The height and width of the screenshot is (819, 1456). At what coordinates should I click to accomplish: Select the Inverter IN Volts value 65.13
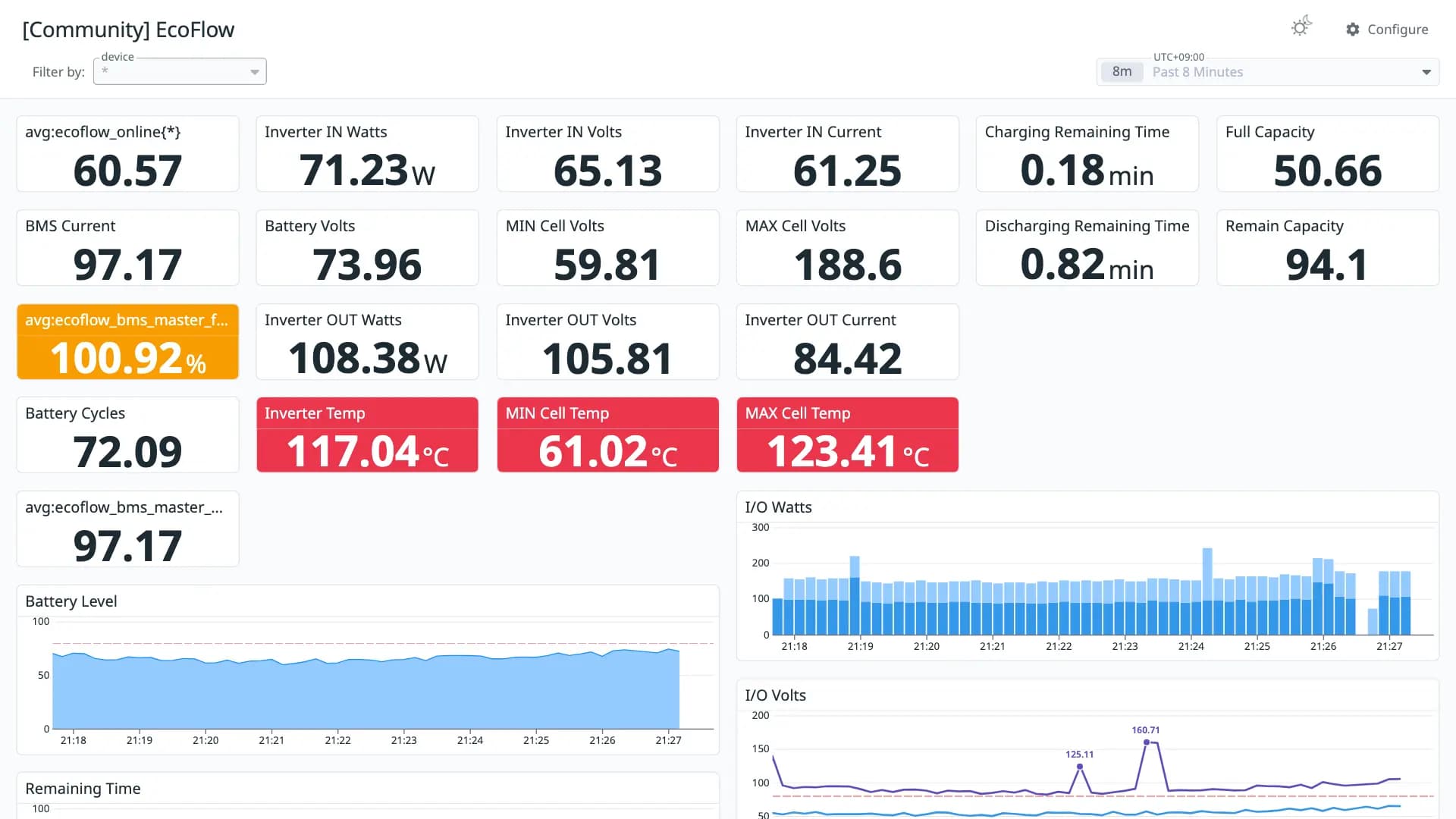607,171
